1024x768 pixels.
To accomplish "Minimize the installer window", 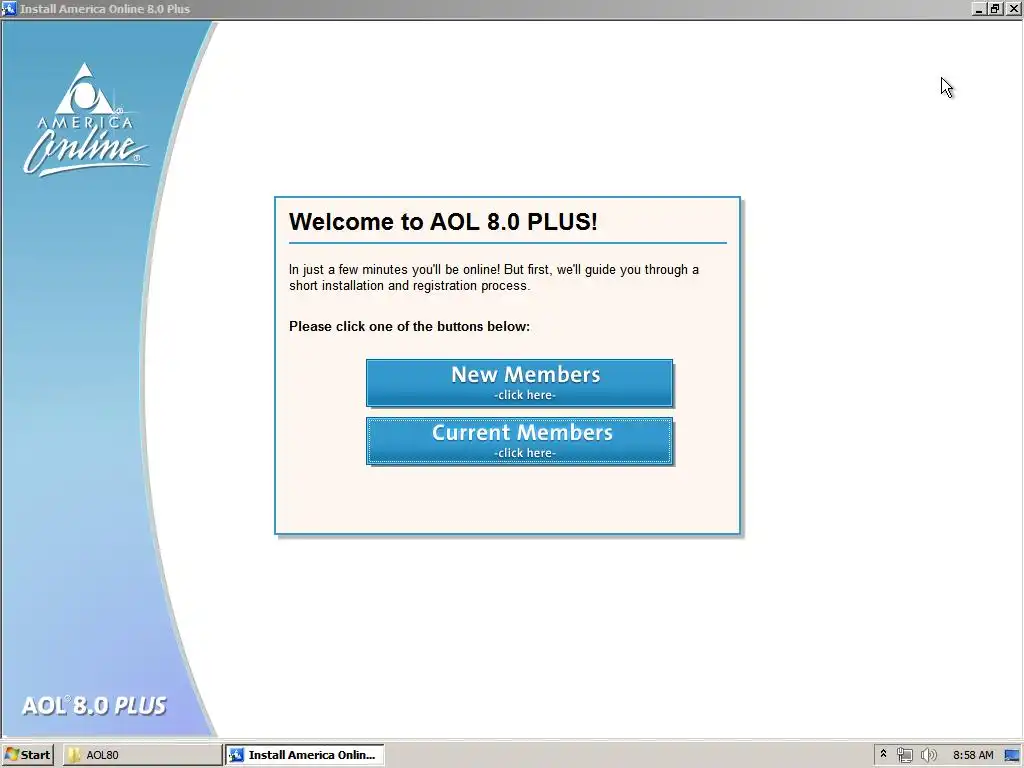I will [x=978, y=8].
